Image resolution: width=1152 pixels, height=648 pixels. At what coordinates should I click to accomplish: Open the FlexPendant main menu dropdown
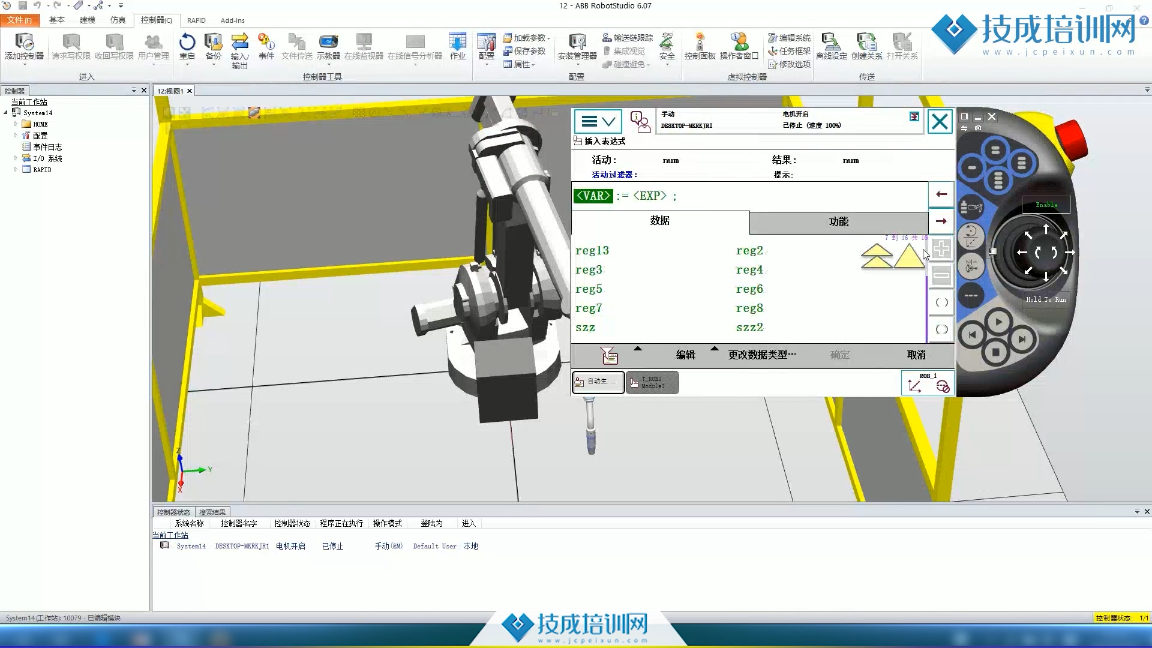598,122
